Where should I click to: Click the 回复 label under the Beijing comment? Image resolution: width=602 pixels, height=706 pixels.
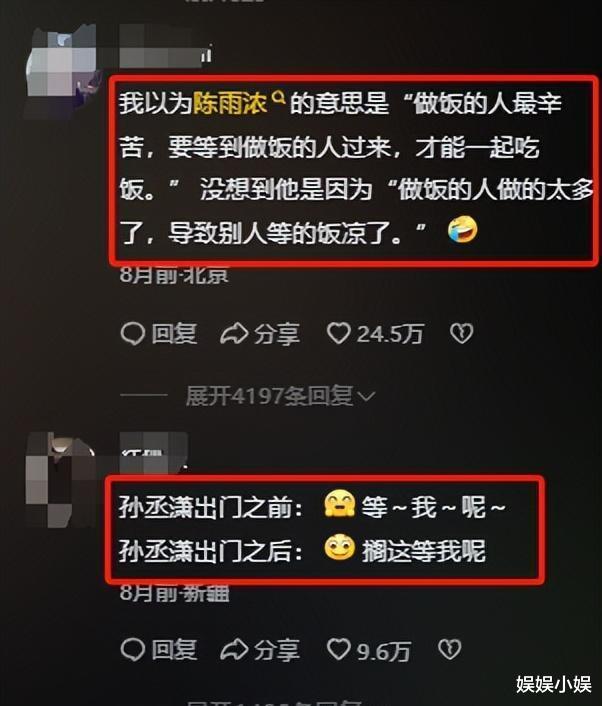point(174,334)
